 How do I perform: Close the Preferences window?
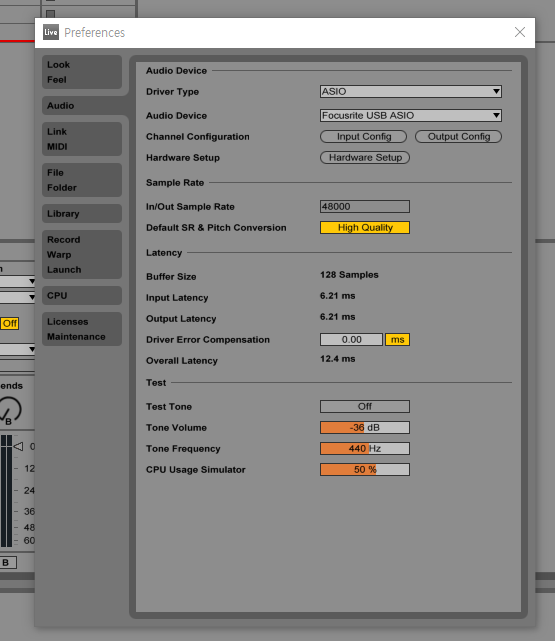(x=520, y=32)
